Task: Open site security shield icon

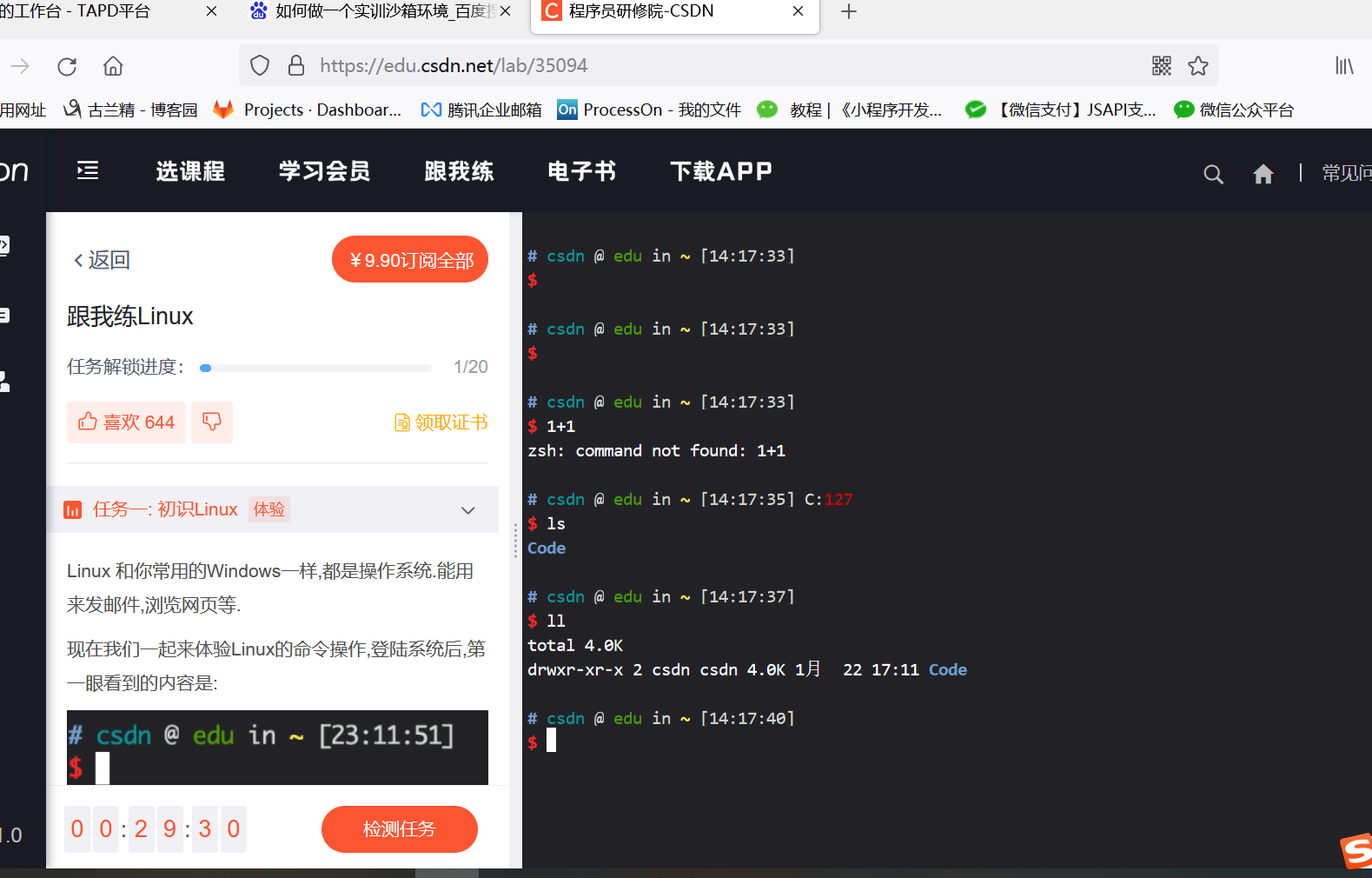Action: coord(260,65)
